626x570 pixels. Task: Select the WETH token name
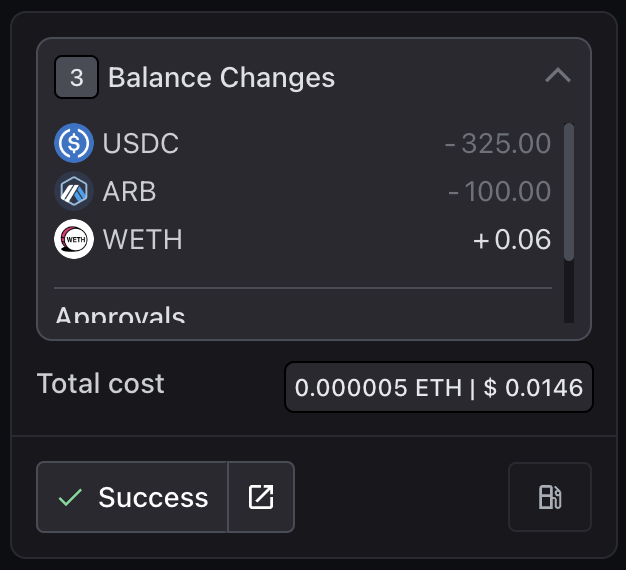pyautogui.click(x=142, y=240)
